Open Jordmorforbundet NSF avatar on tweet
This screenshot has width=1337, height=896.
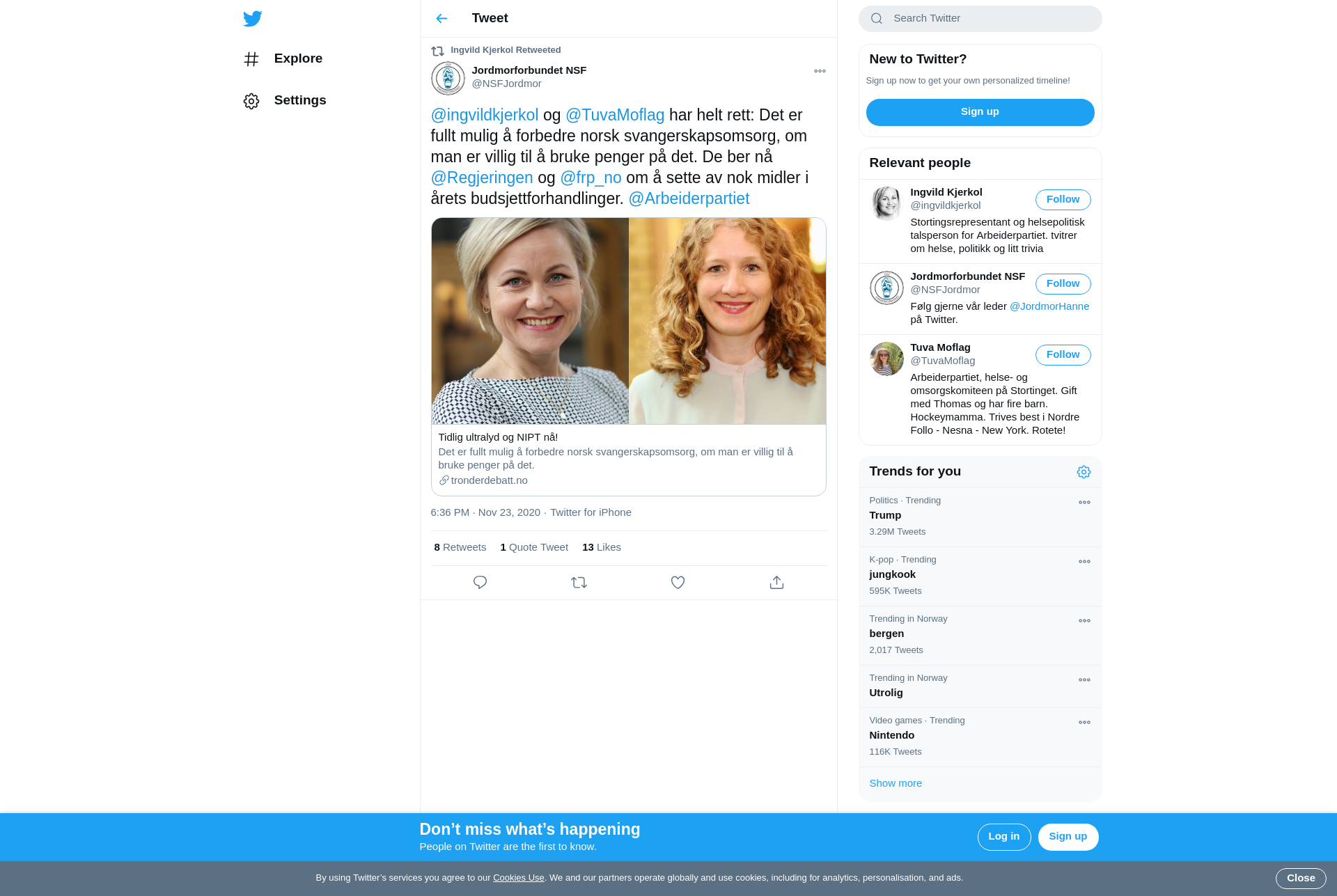coord(448,78)
